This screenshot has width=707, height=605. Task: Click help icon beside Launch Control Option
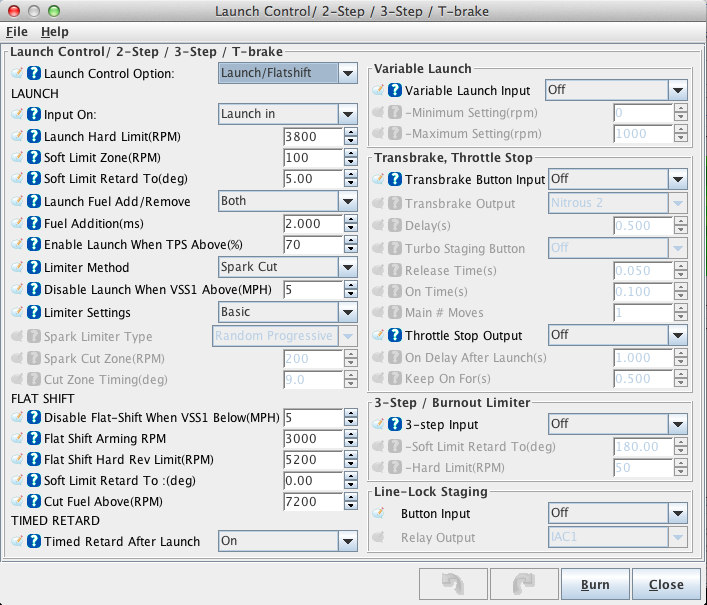point(33,73)
